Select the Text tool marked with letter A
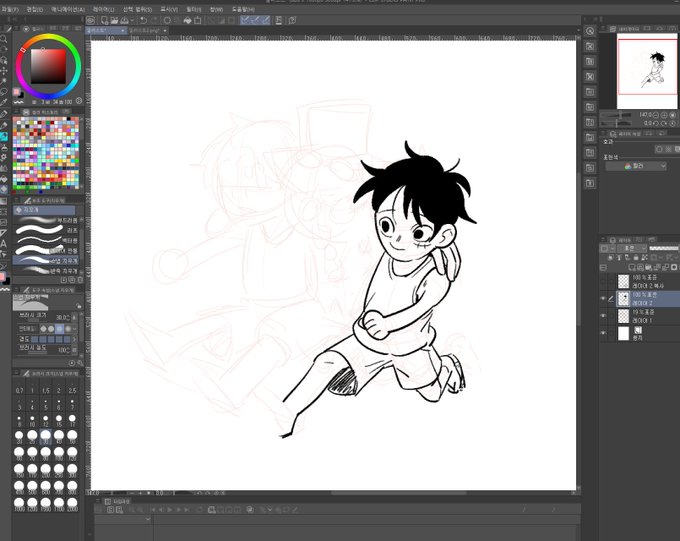Screen dimensions: 680x541 click(4, 244)
